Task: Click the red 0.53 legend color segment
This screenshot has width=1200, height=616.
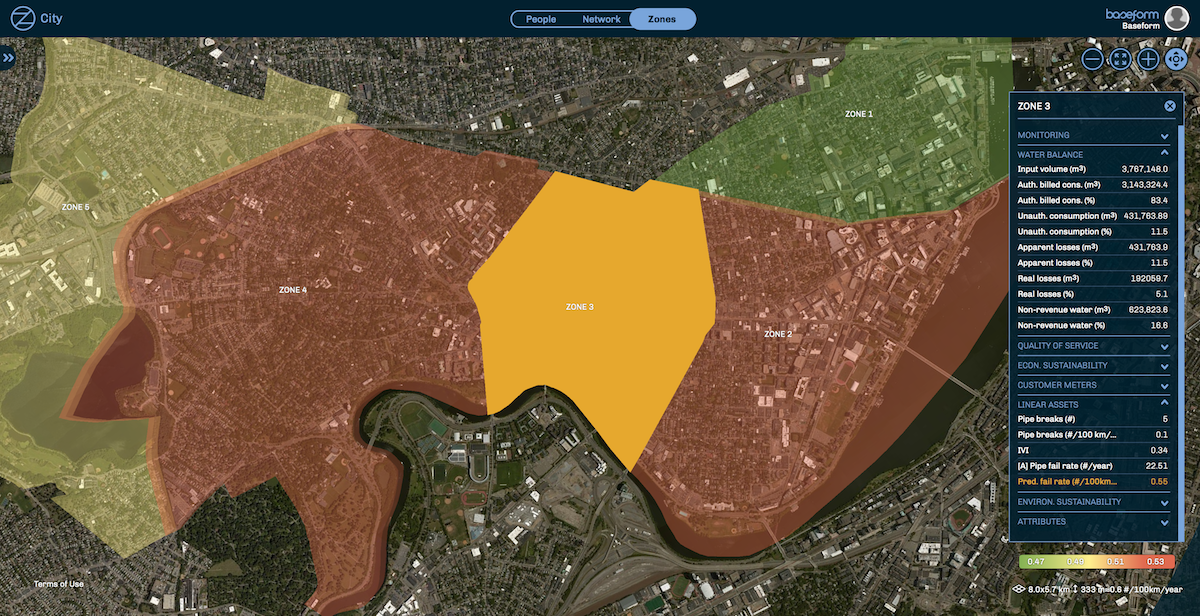Action: click(x=1155, y=563)
